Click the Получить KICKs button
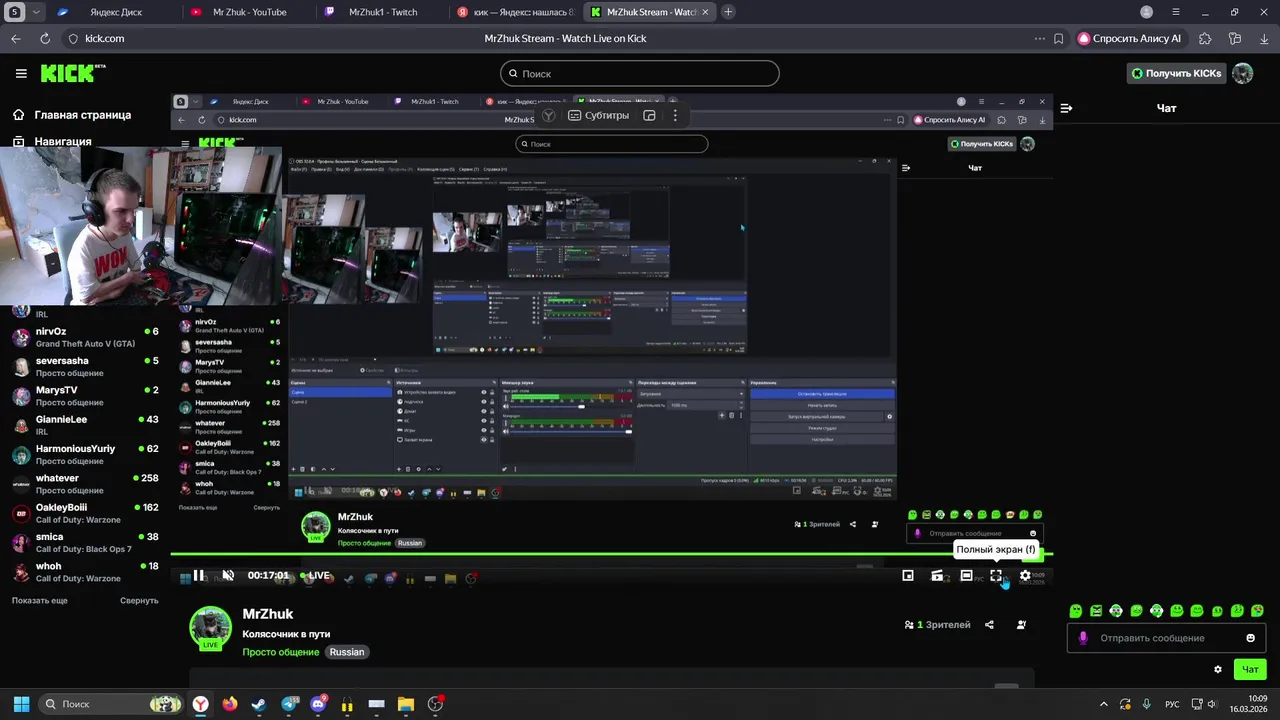1280x720 pixels. tap(1176, 73)
